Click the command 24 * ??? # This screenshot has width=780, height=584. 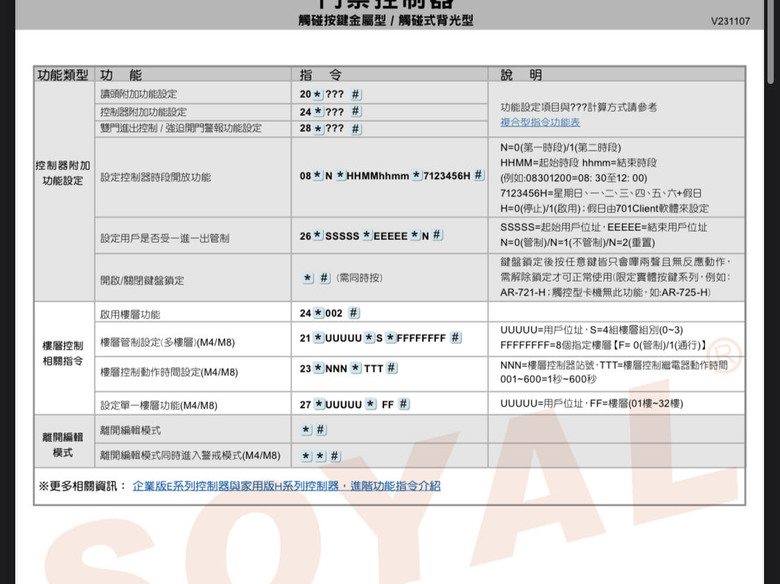click(330, 111)
